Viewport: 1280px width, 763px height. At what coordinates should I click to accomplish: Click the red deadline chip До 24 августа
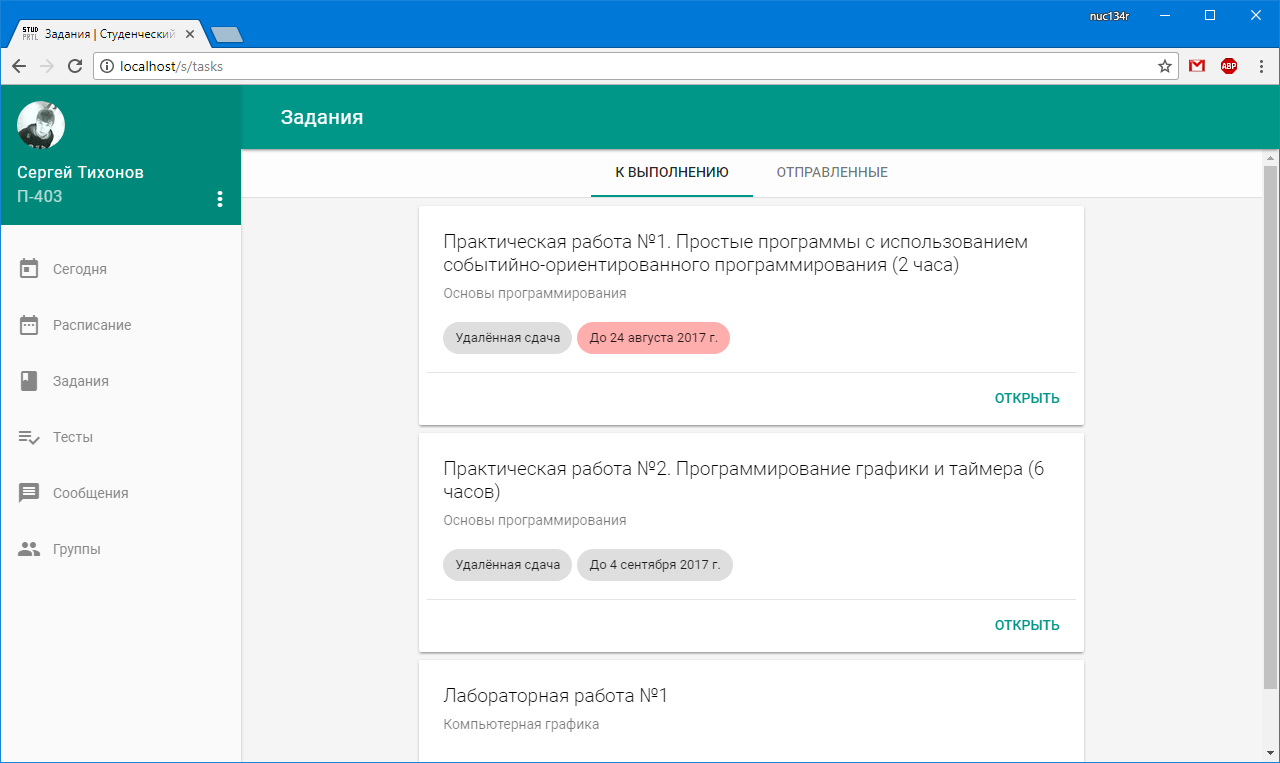click(x=653, y=338)
